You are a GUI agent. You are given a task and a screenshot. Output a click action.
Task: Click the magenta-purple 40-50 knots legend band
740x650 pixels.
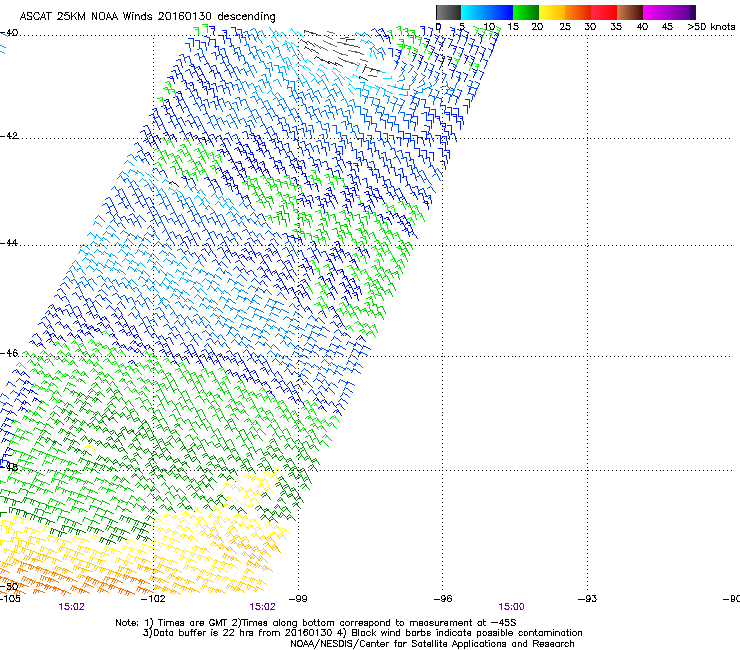(x=669, y=12)
